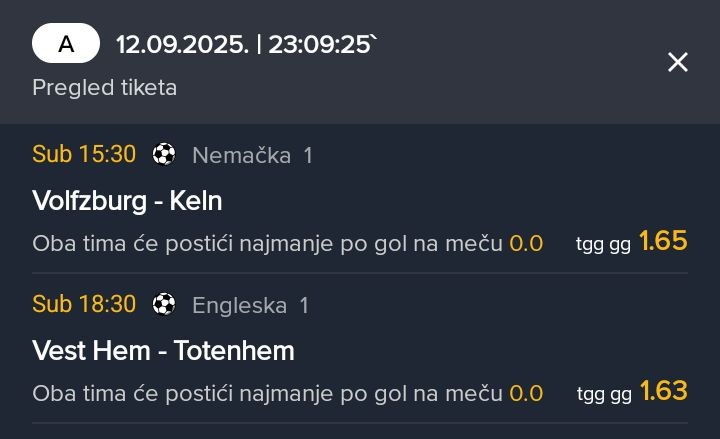Click bet description under Volfzburg - Keln
720x439 pixels.
coord(267,243)
